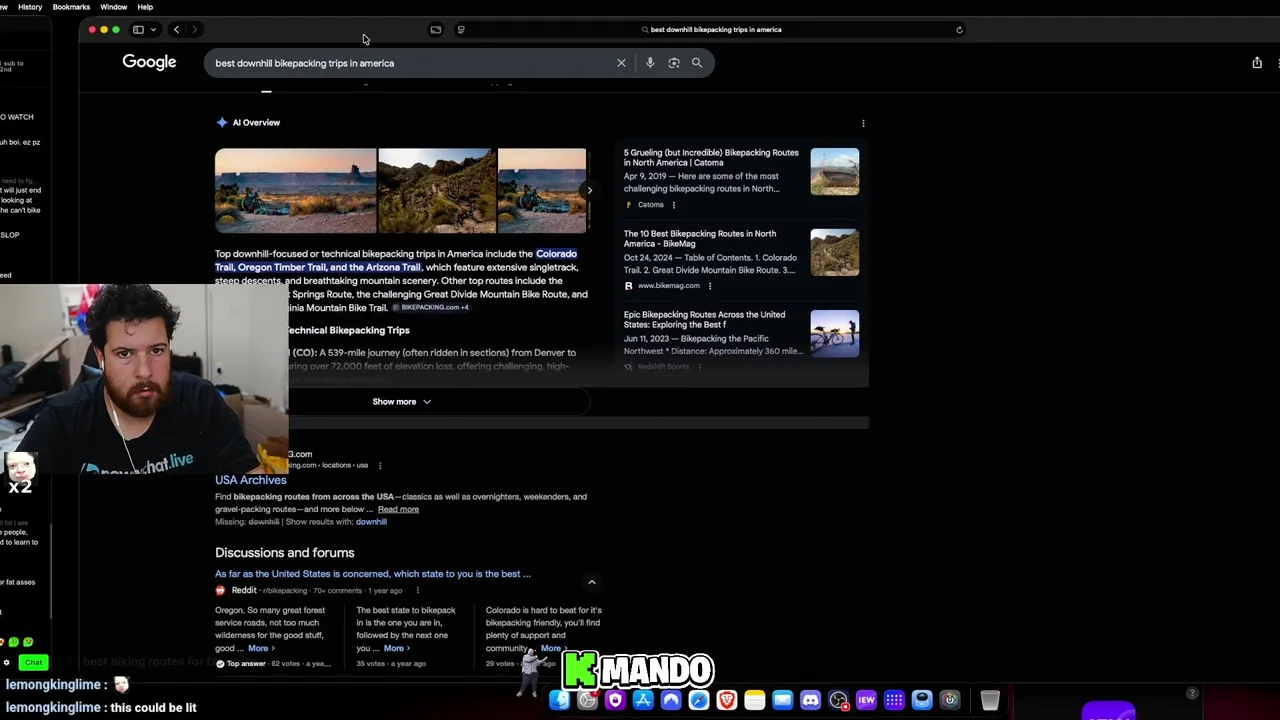Viewport: 1280px width, 720px height.
Task: Open Catoma article thumbnail image
Action: tap(834, 172)
